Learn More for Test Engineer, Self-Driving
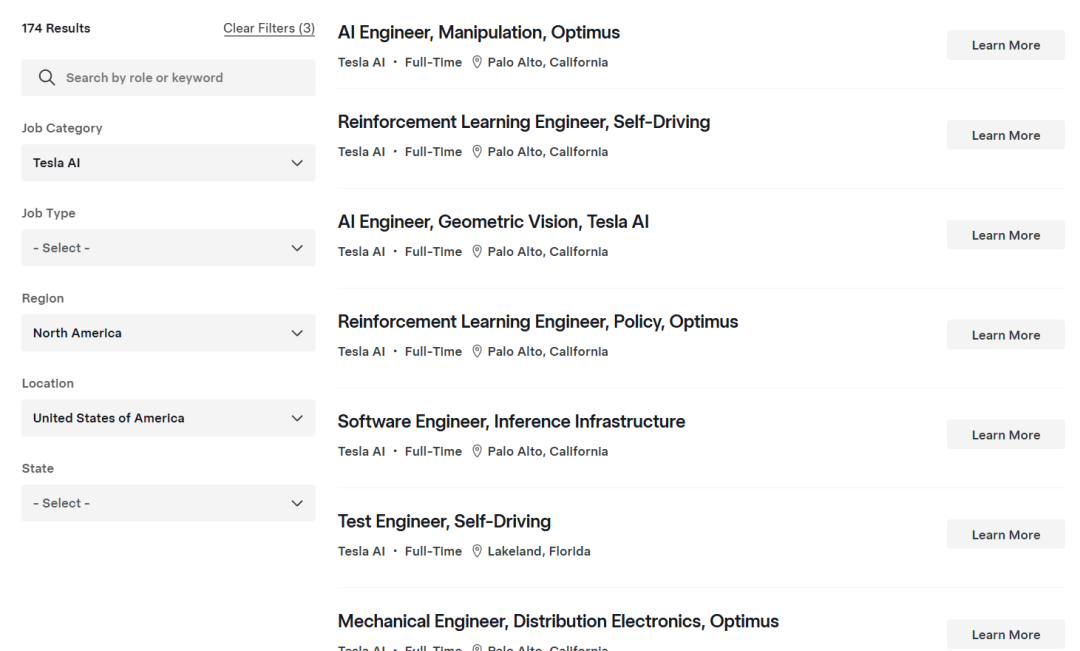 click(x=1005, y=535)
